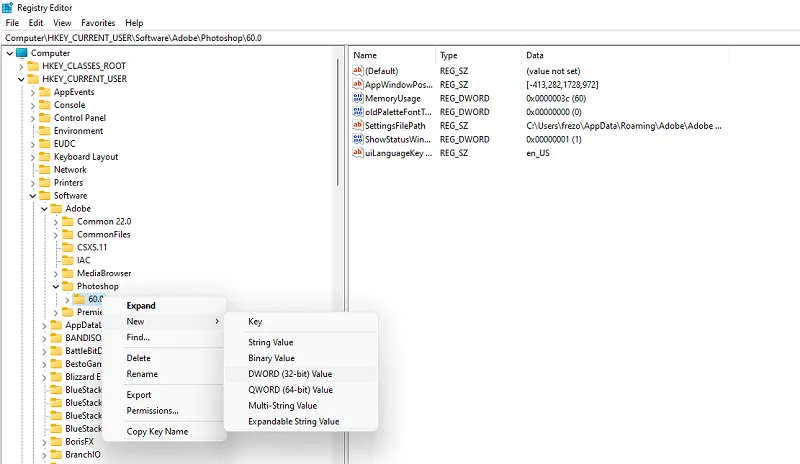This screenshot has width=800, height=464.
Task: Choose Key in the New submenu
Action: (x=301, y=322)
